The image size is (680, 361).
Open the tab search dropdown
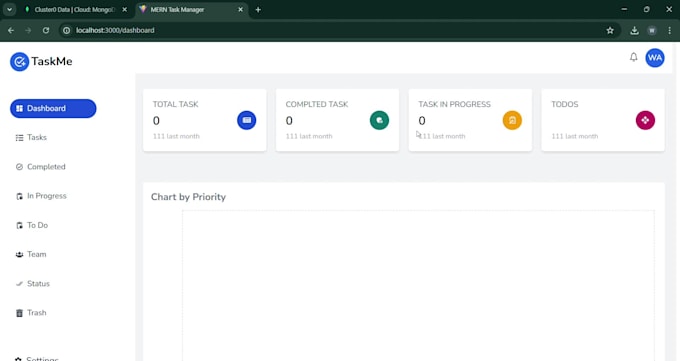point(9,10)
